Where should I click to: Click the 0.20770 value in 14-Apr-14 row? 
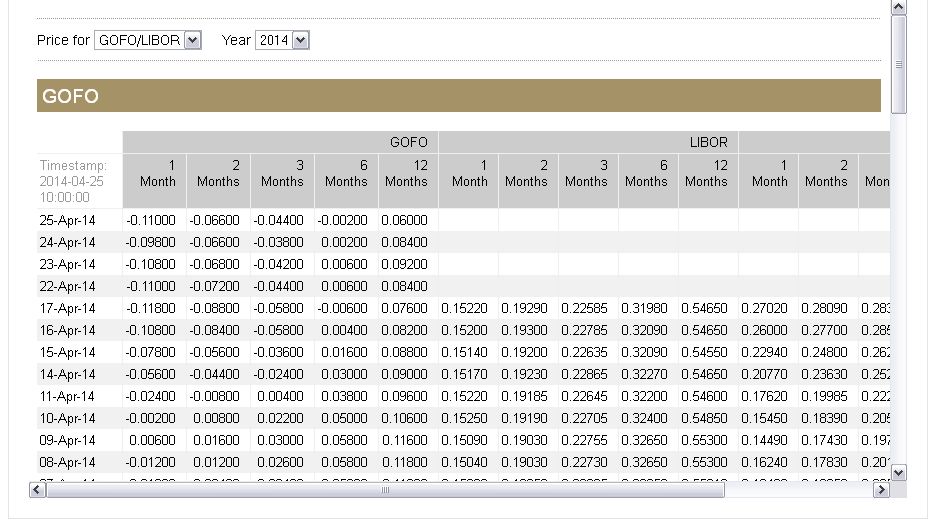764,374
